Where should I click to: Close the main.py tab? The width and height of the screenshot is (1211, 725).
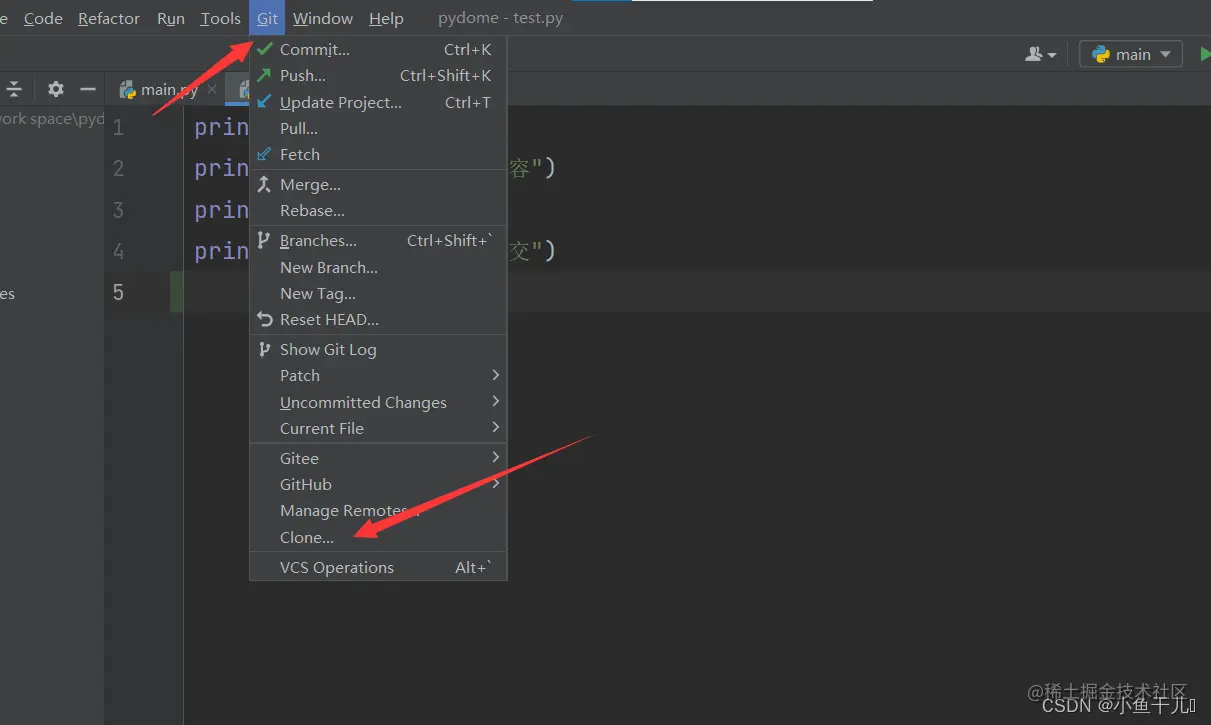click(212, 89)
